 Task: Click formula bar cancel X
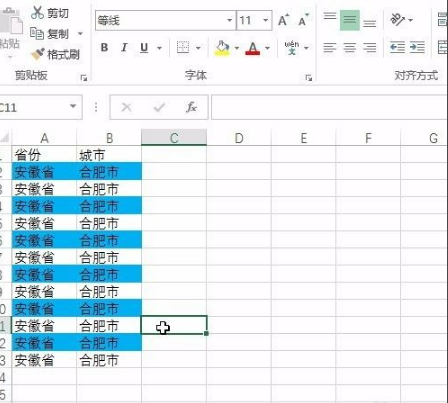pos(126,107)
